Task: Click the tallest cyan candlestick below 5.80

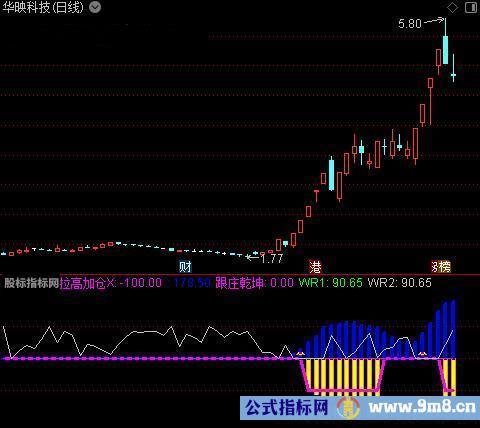Action: point(445,50)
